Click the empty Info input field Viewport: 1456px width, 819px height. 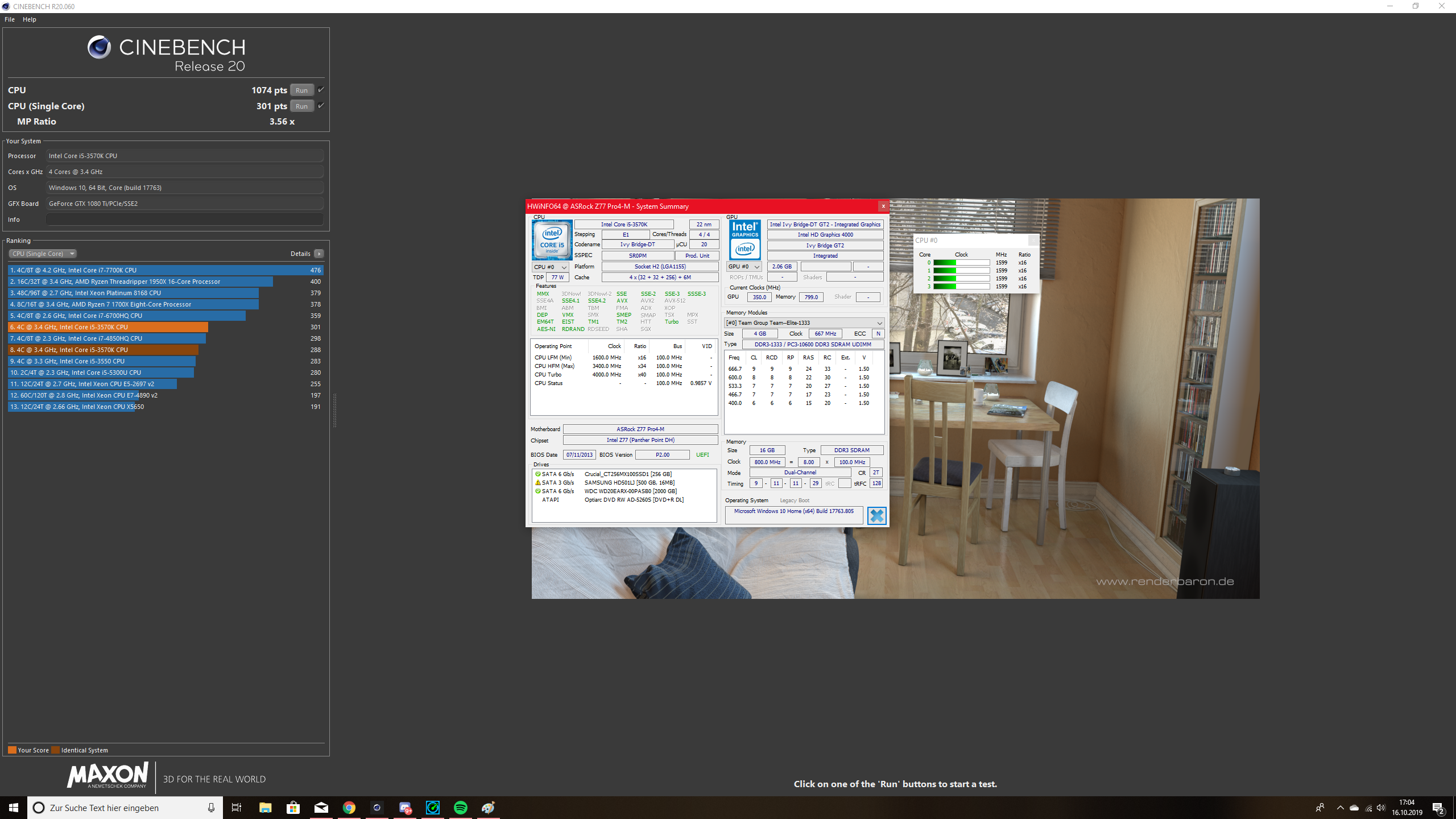click(185, 220)
